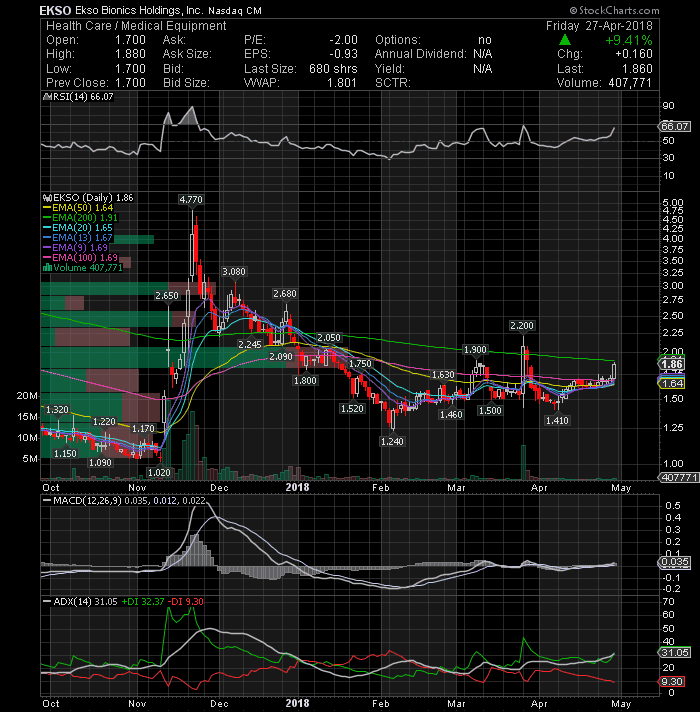Click the RSI 66.07 axis value tag
The image size is (700, 712).
[x=675, y=127]
